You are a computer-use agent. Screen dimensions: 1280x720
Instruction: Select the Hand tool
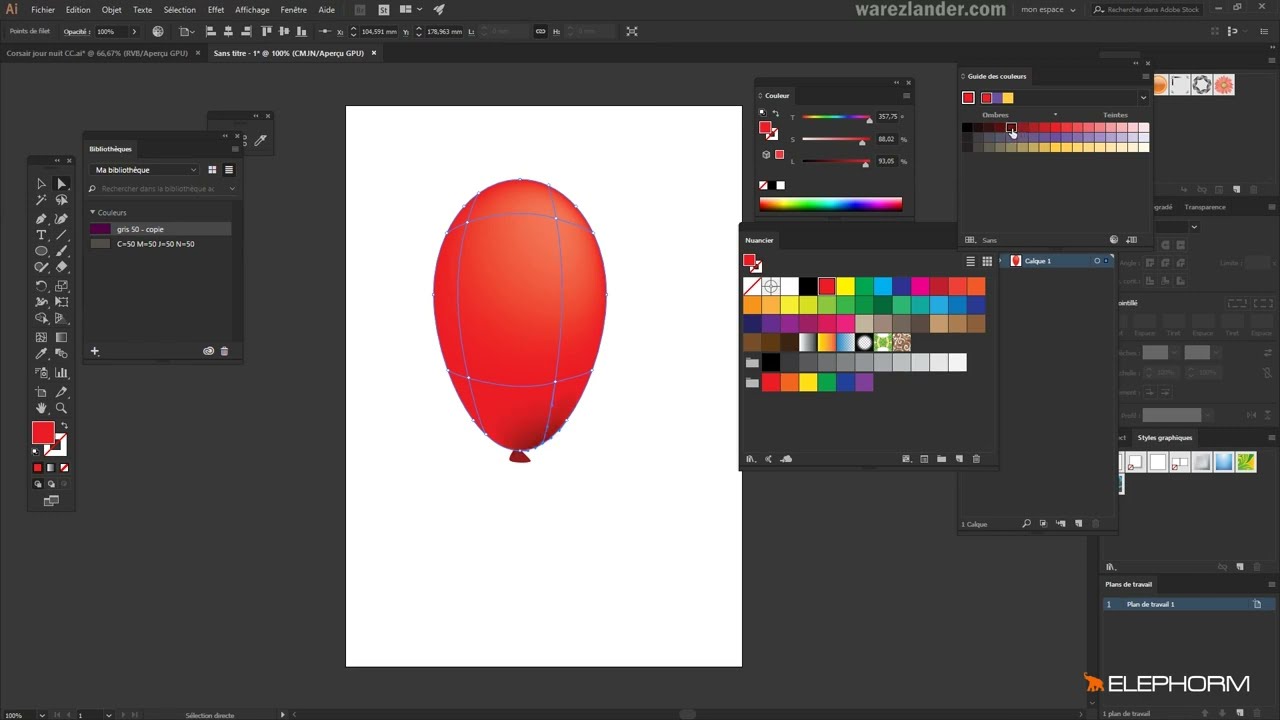coord(41,408)
